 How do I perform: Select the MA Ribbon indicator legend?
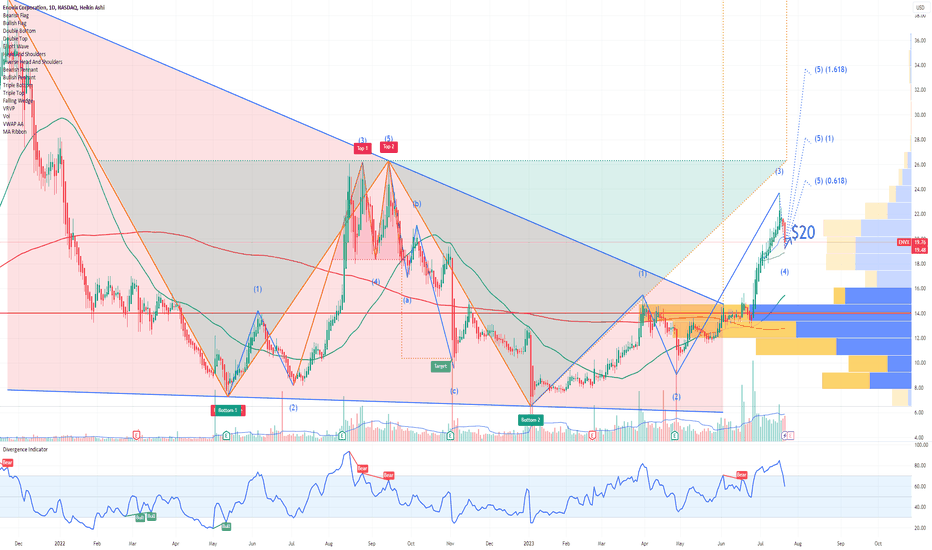(x=15, y=131)
